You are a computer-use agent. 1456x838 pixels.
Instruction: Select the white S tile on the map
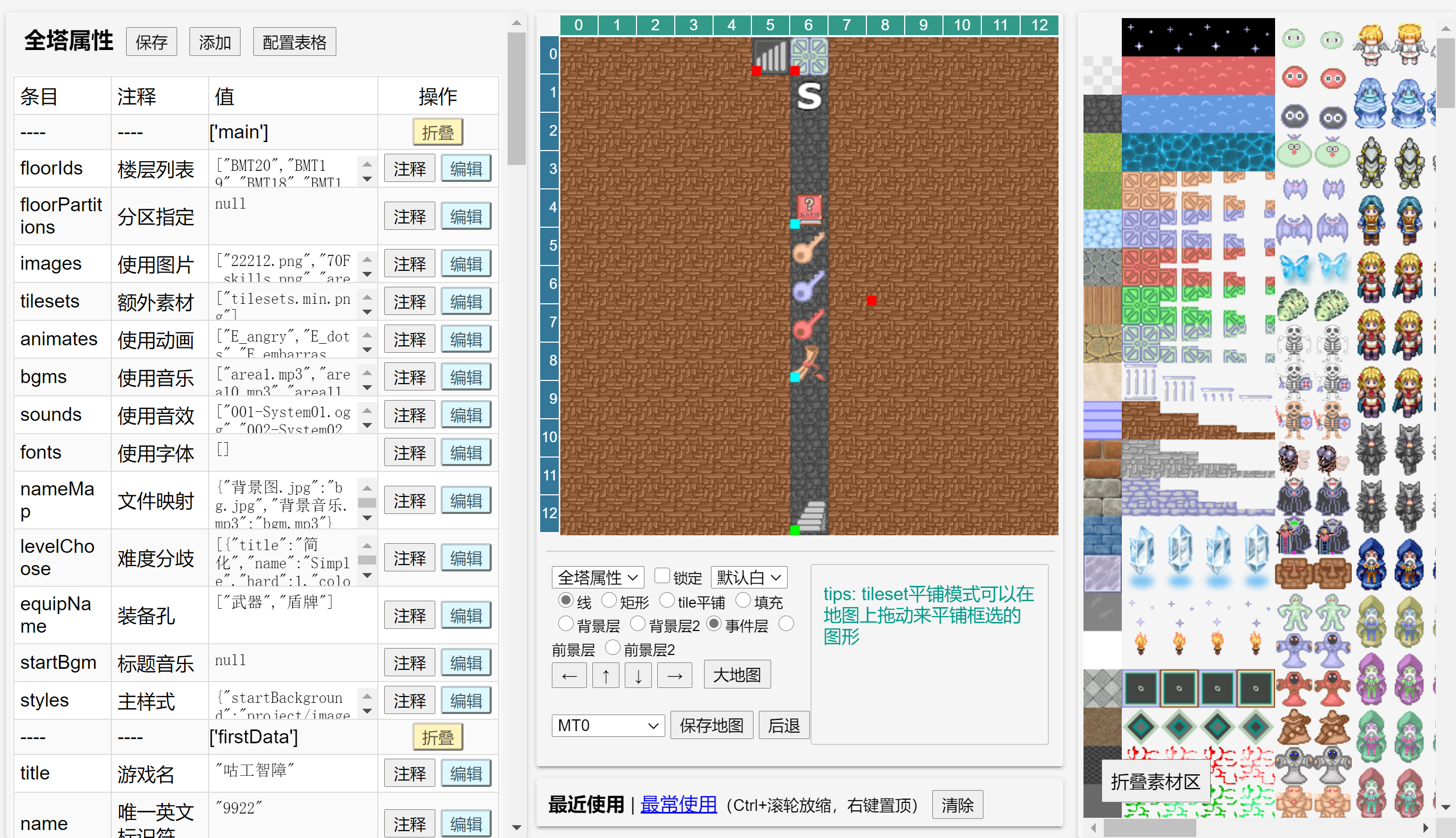(808, 95)
